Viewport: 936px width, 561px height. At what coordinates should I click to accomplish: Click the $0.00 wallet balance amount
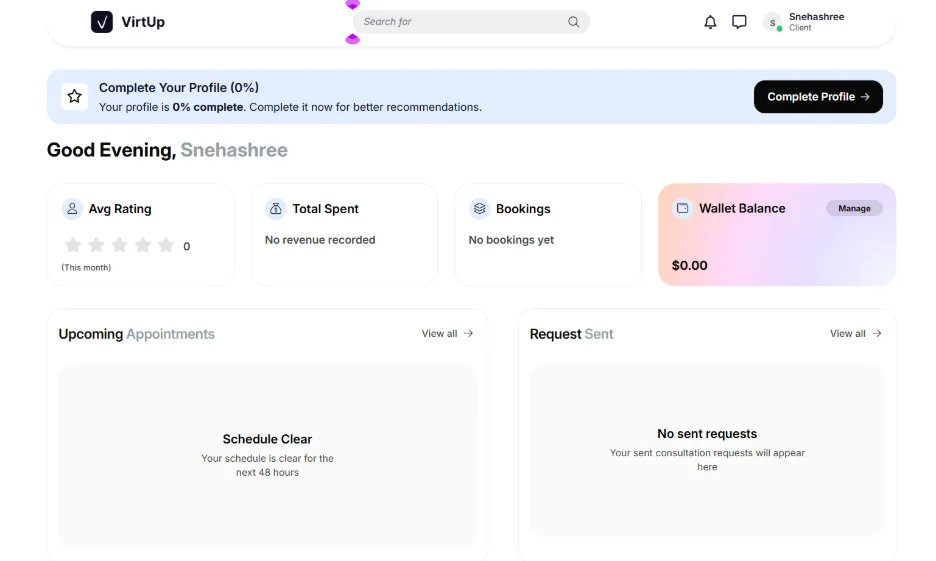pyautogui.click(x=689, y=266)
